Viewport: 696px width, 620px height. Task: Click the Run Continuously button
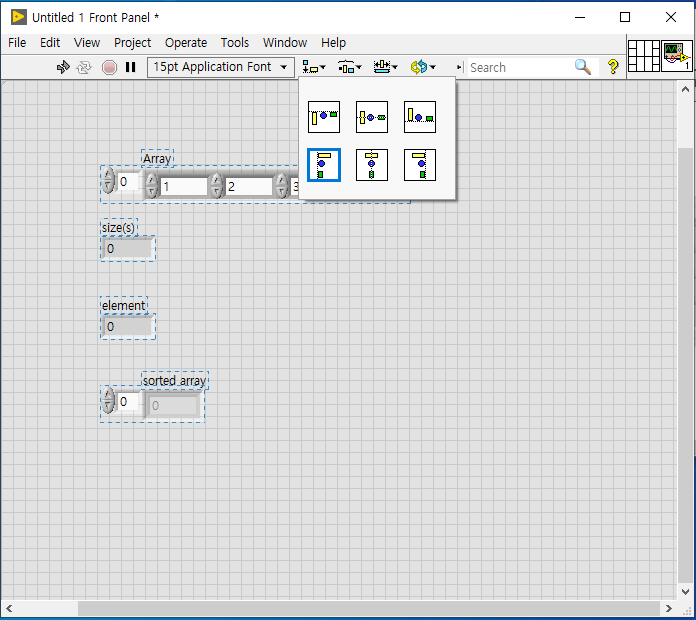pos(84,67)
